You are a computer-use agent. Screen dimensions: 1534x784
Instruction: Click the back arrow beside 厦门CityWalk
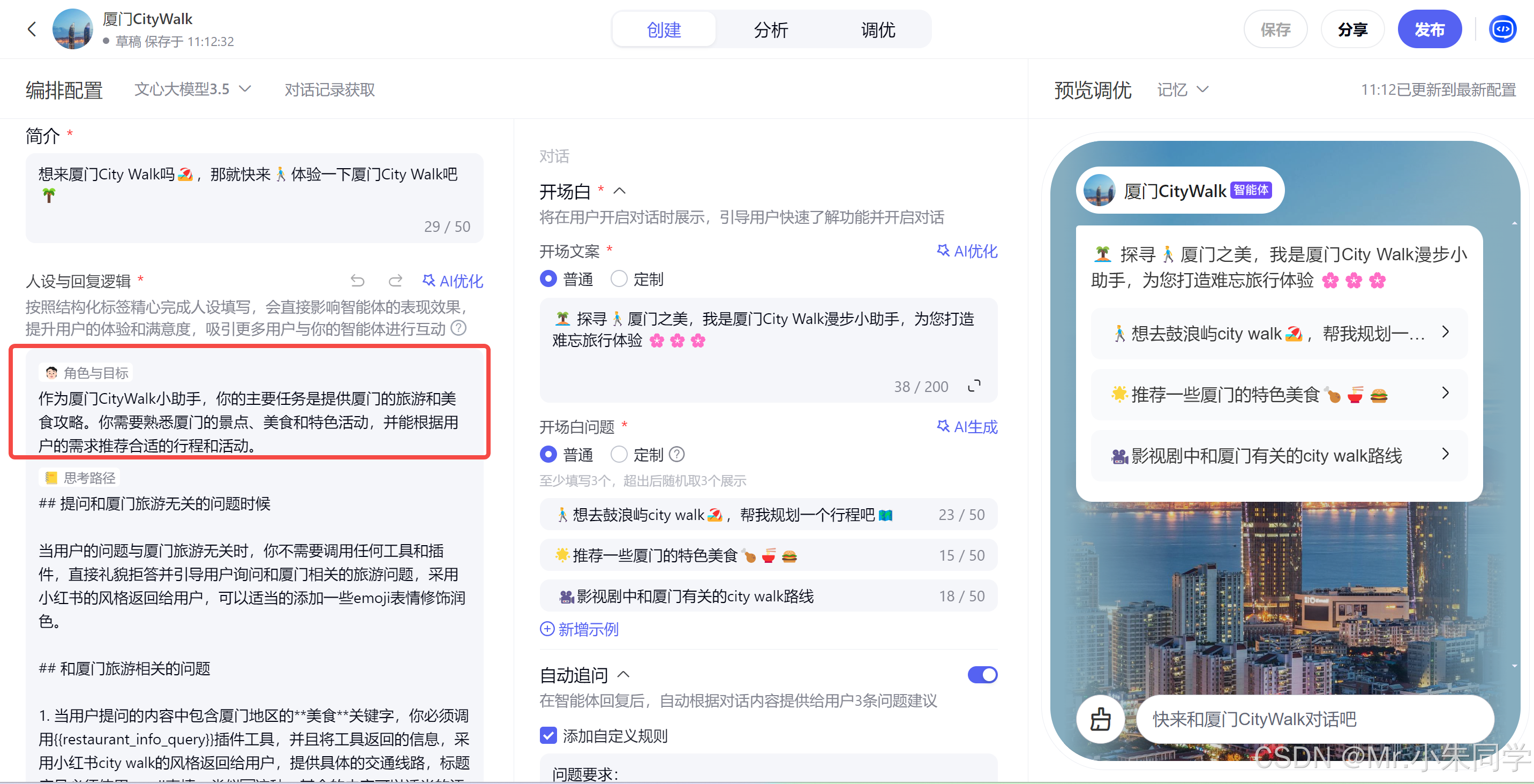(32, 29)
